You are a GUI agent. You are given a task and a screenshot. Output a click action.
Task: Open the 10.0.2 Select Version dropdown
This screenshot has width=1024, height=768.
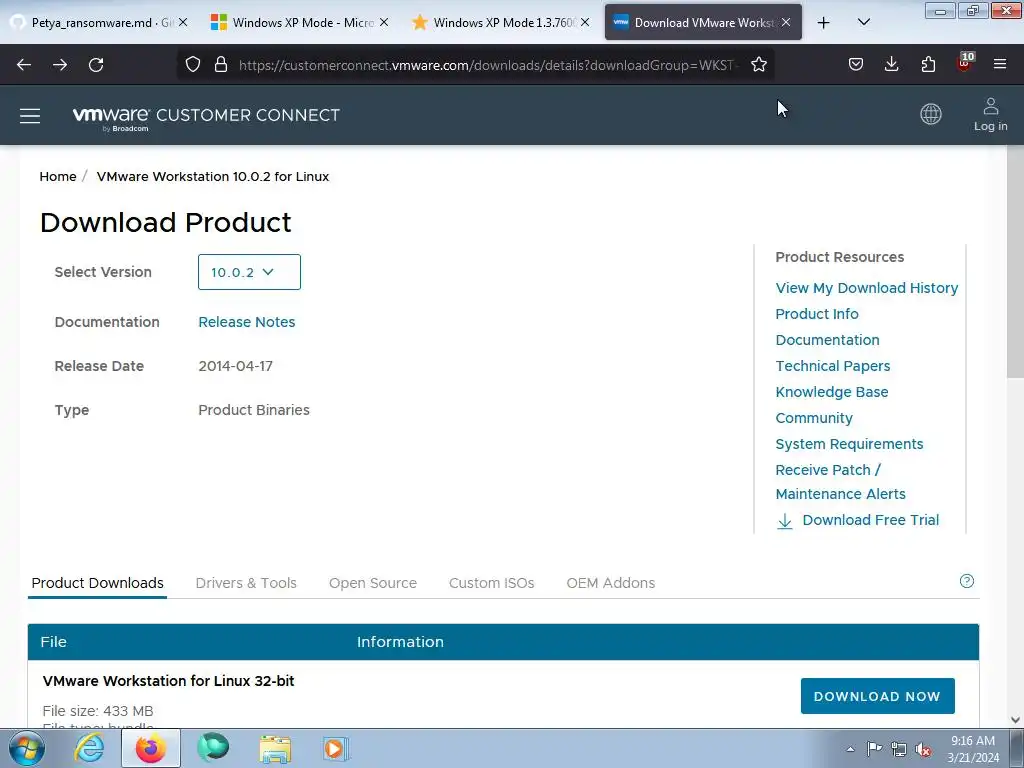(x=249, y=272)
